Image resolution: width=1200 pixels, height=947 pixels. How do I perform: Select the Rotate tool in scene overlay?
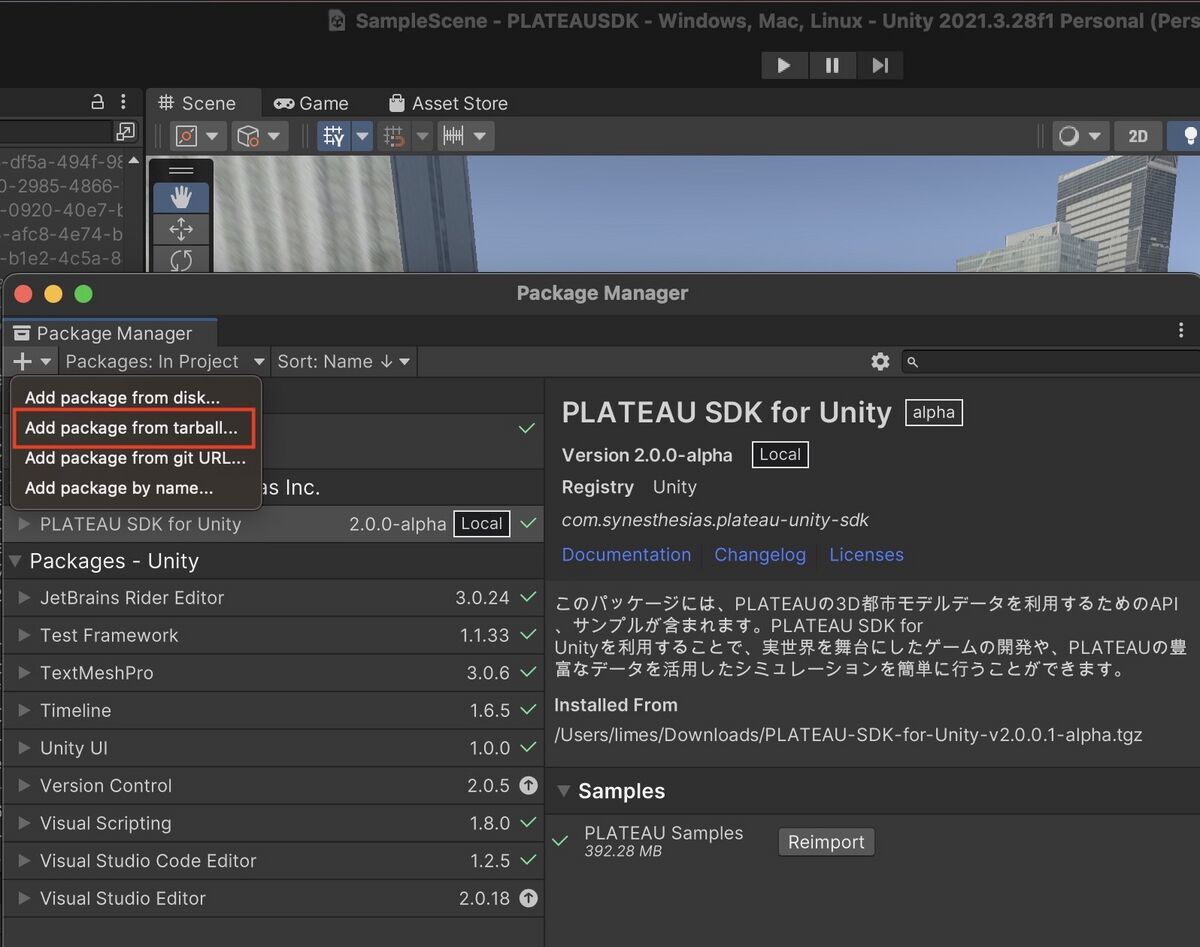[x=181, y=260]
